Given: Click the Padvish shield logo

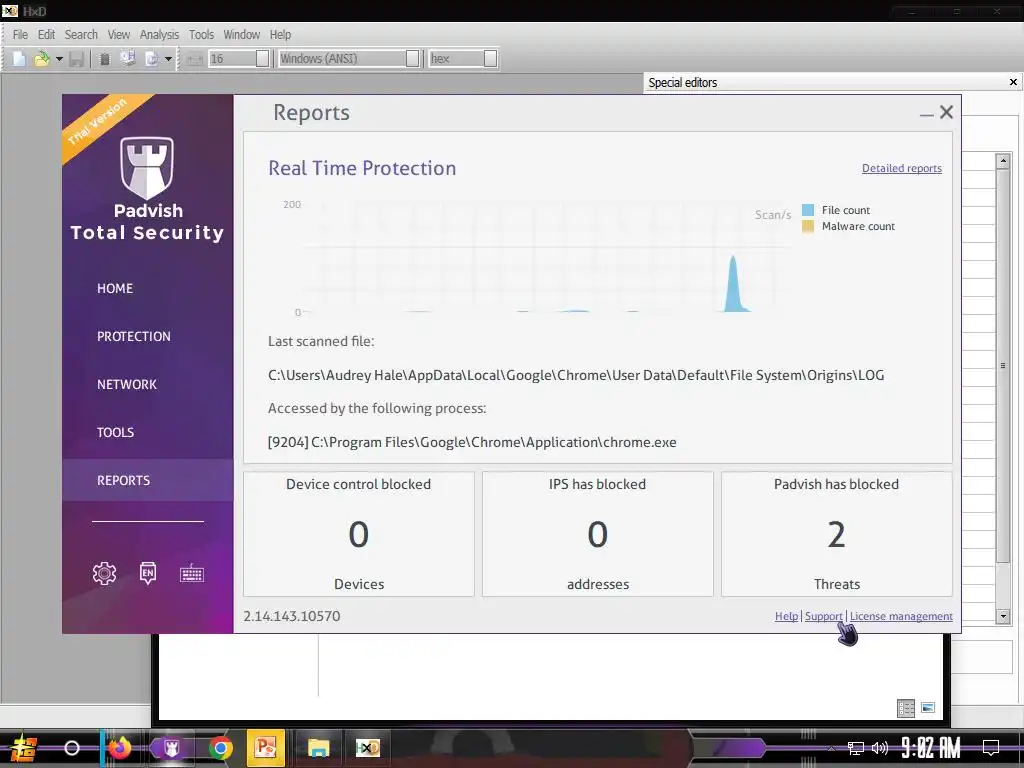Looking at the screenshot, I should (147, 168).
